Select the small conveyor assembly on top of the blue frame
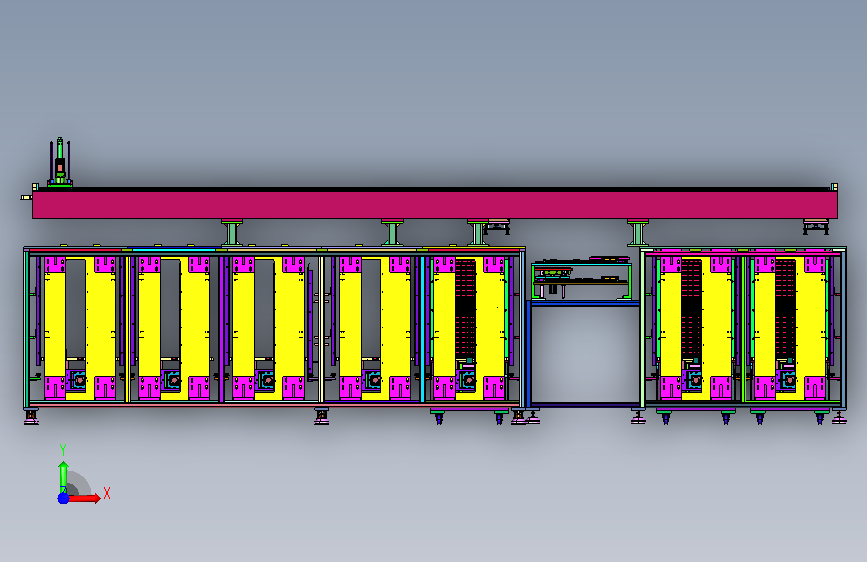 point(582,278)
